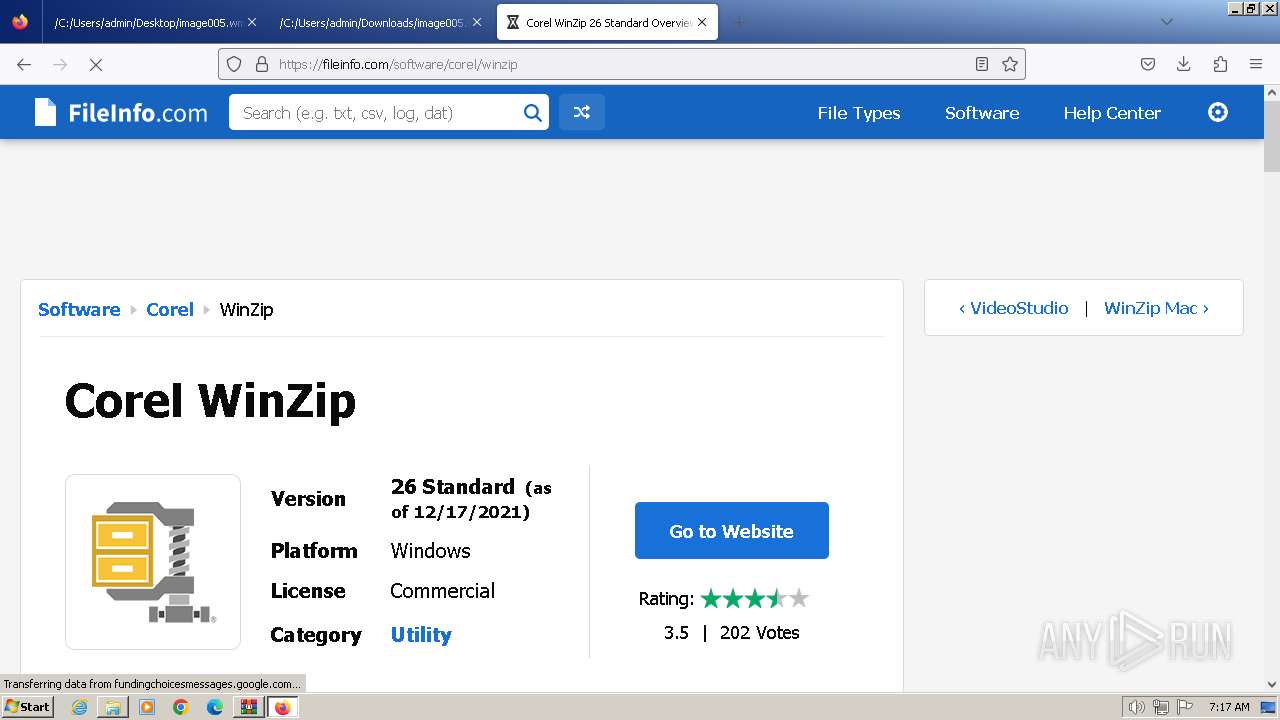1280x720 pixels.
Task: Open the tracking protection shield icon
Action: (x=234, y=64)
